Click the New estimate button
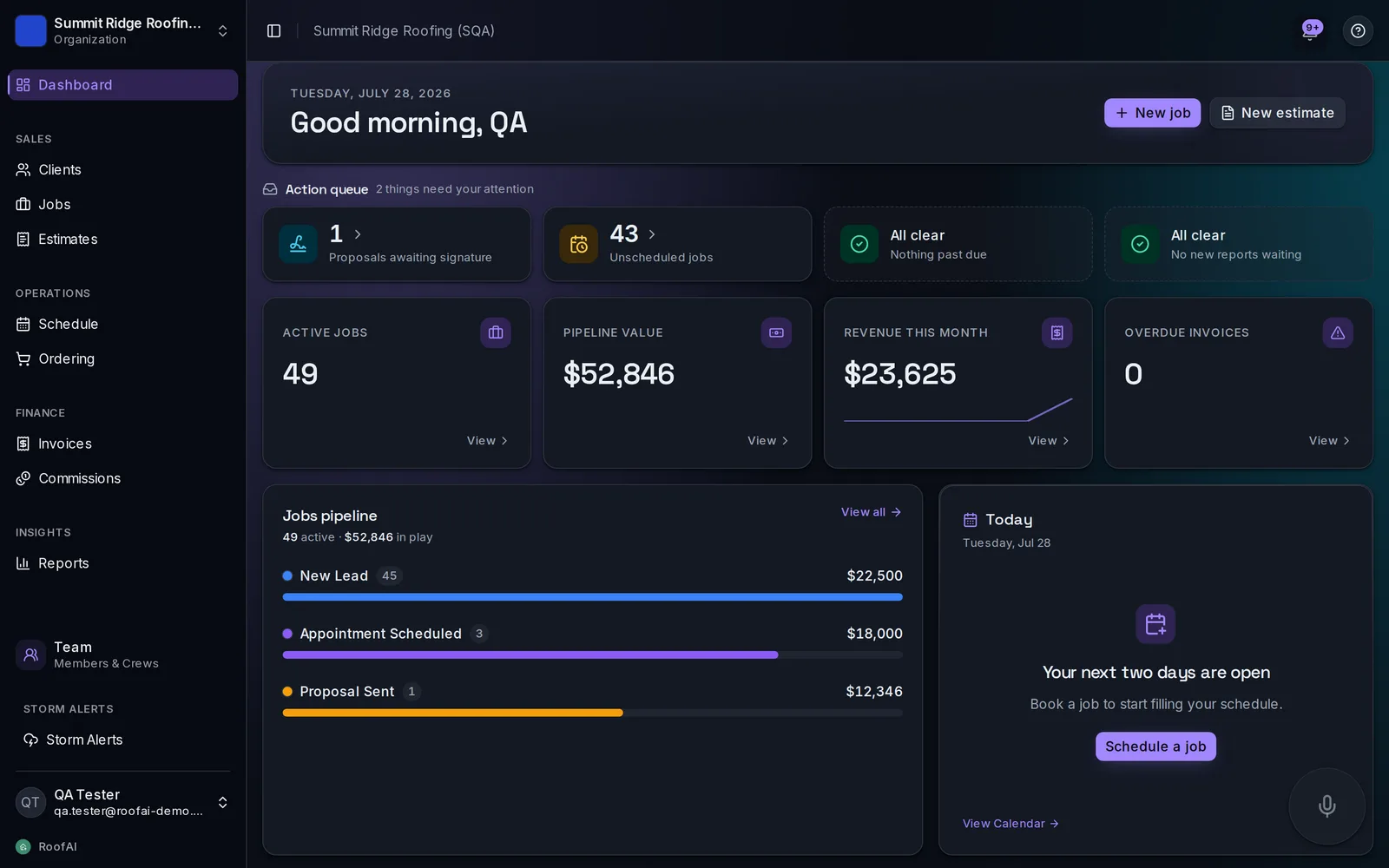 click(1277, 113)
